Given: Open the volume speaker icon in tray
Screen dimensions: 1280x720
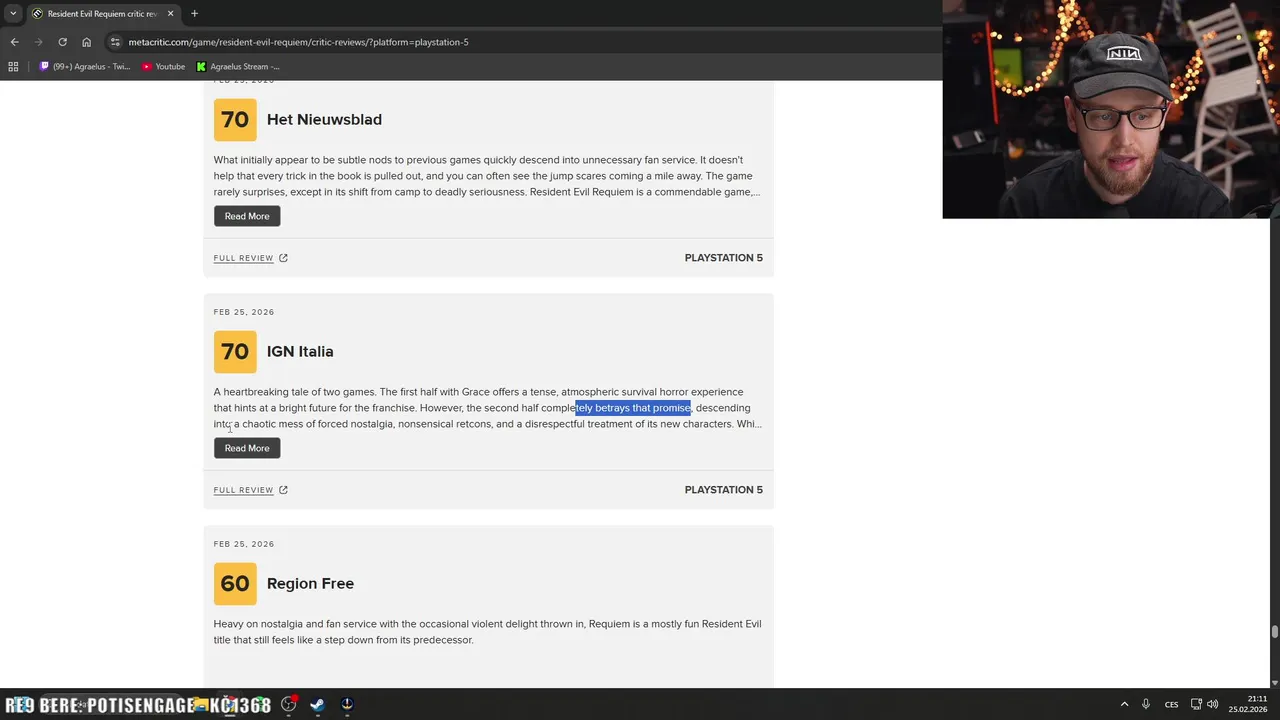Looking at the screenshot, I should point(1213,704).
